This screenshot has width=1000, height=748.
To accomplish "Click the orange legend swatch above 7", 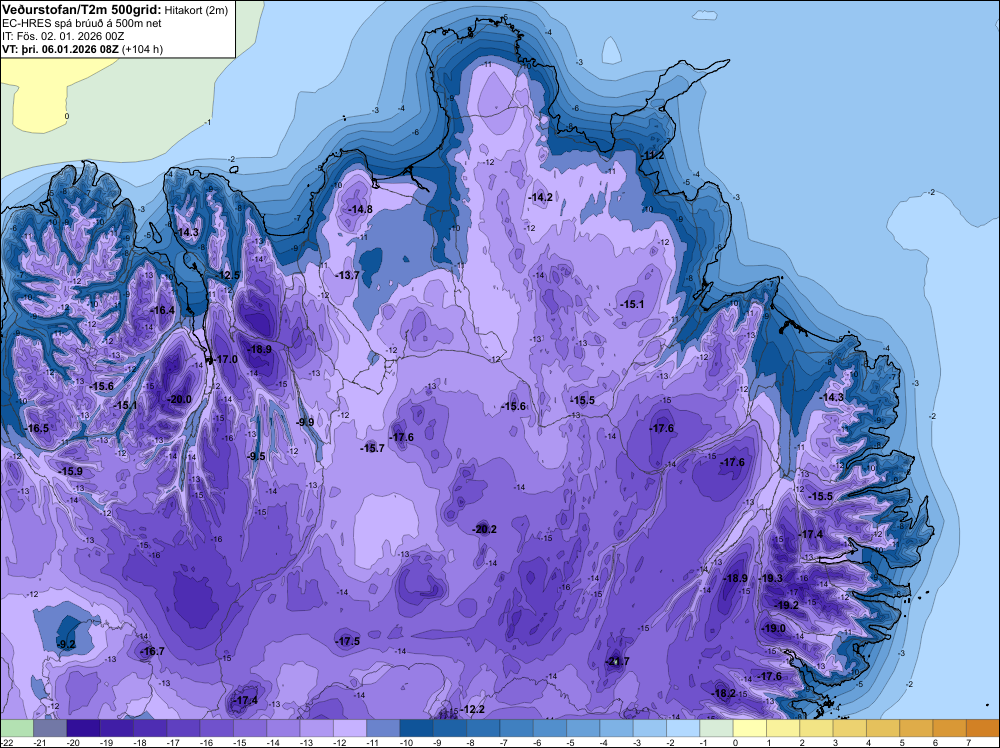I will click(x=983, y=728).
